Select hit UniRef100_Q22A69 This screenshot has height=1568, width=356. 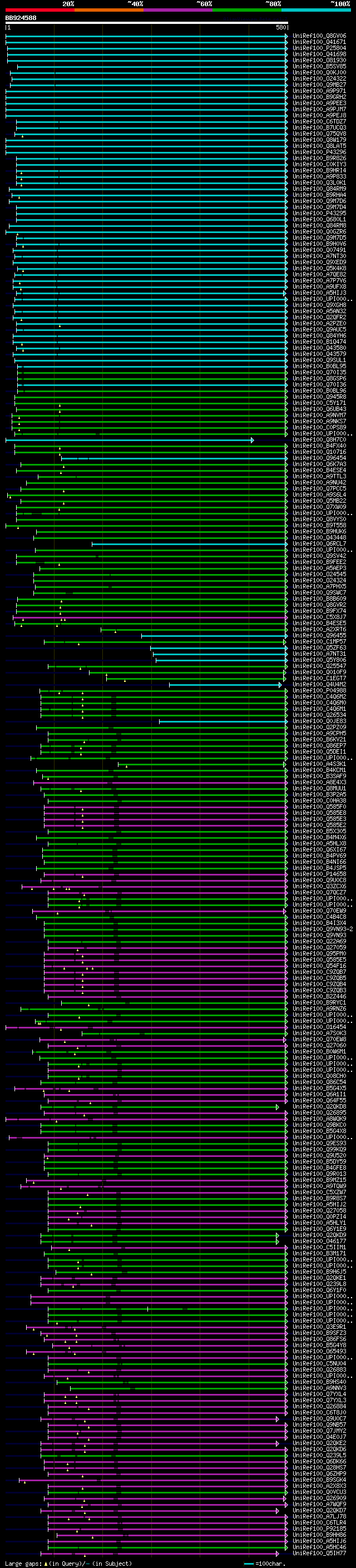point(319,941)
